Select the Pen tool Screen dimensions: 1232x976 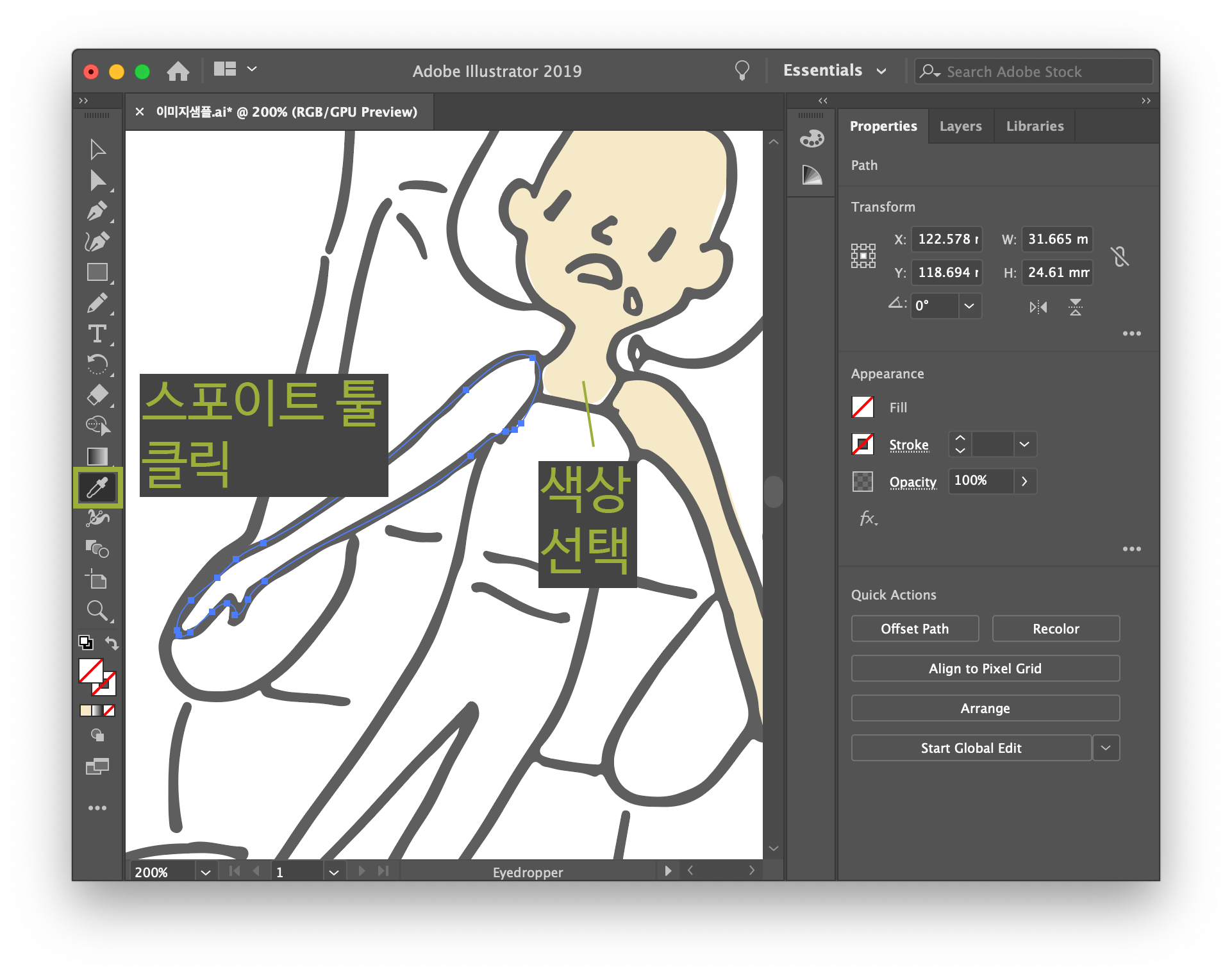point(97,211)
